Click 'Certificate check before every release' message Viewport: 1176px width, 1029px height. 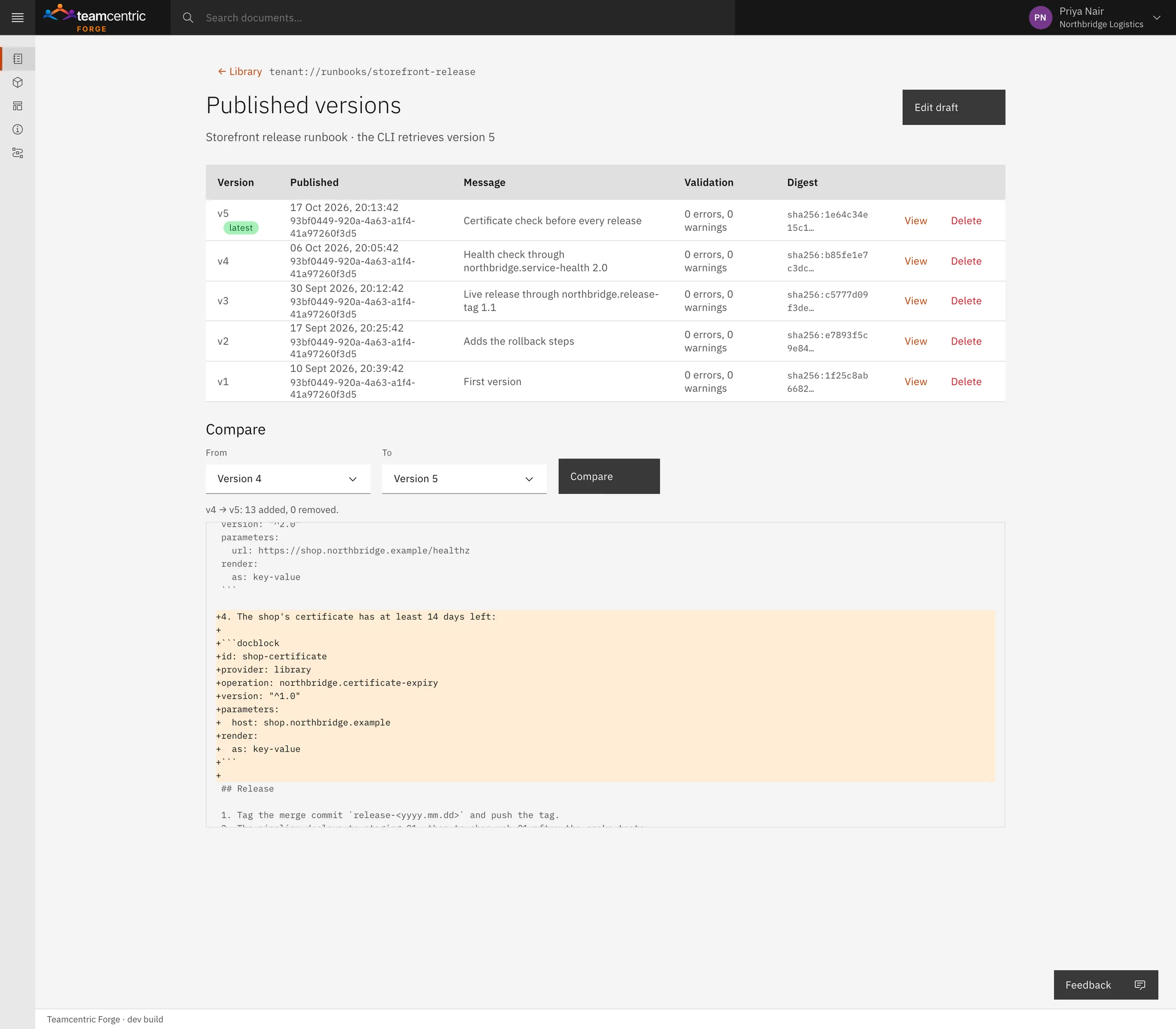(x=552, y=220)
